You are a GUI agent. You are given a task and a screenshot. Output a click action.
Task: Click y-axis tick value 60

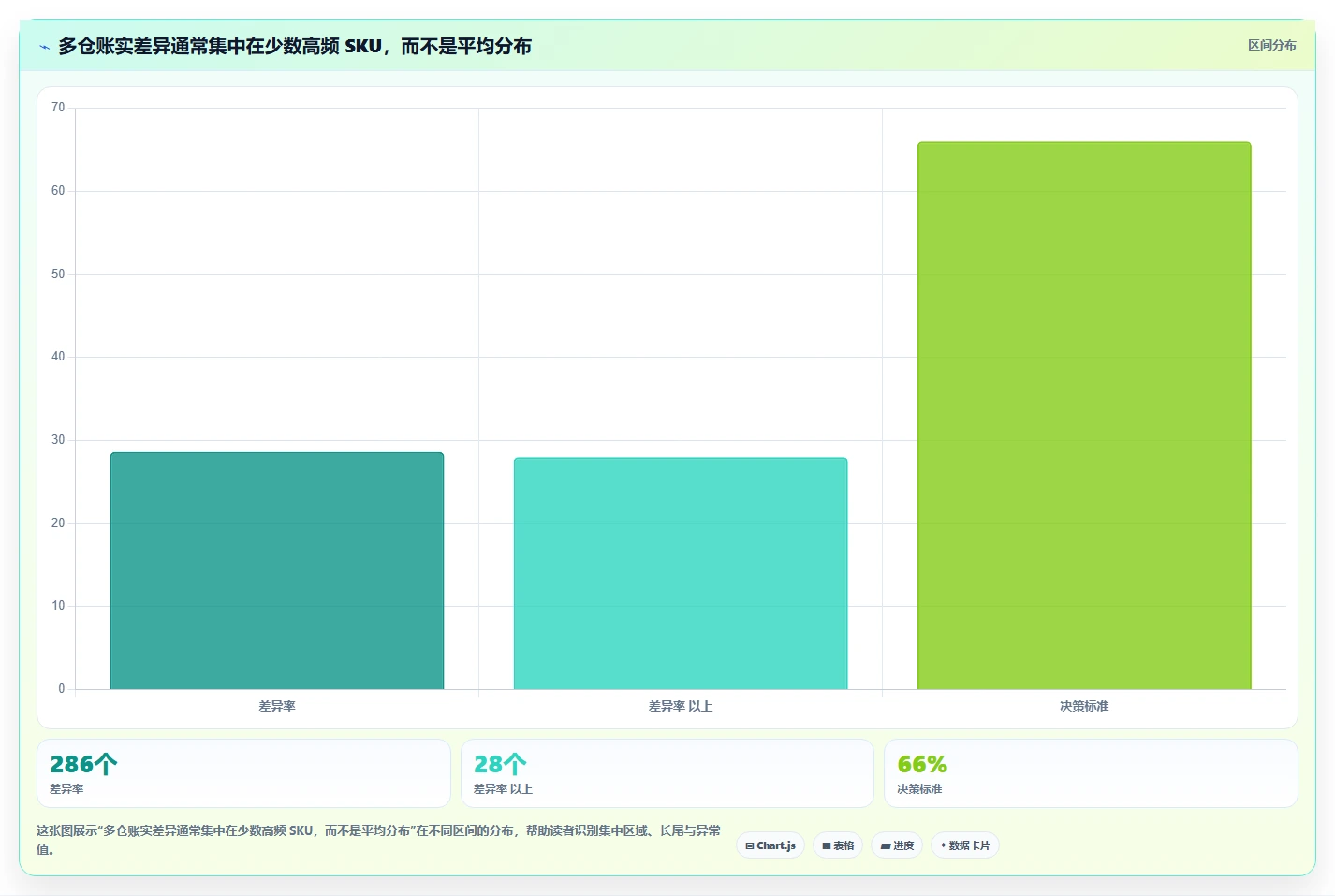[58, 191]
